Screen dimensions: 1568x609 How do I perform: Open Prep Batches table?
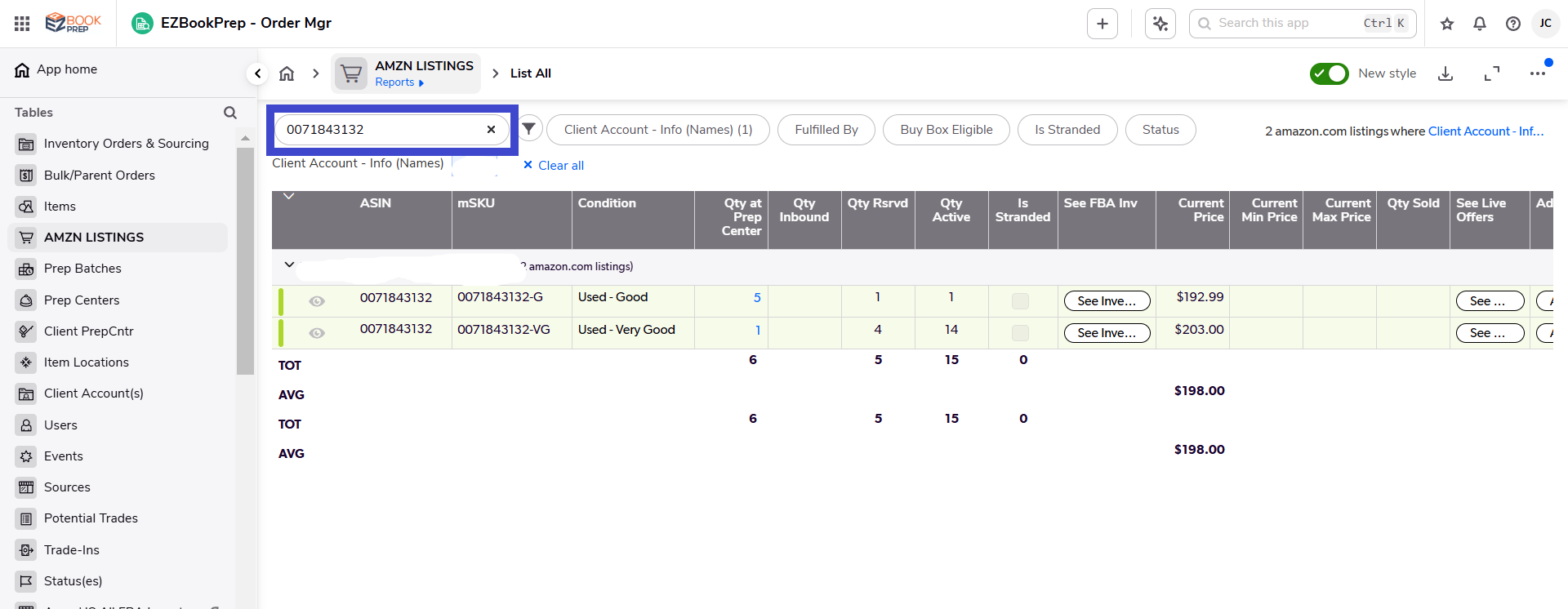point(118,269)
